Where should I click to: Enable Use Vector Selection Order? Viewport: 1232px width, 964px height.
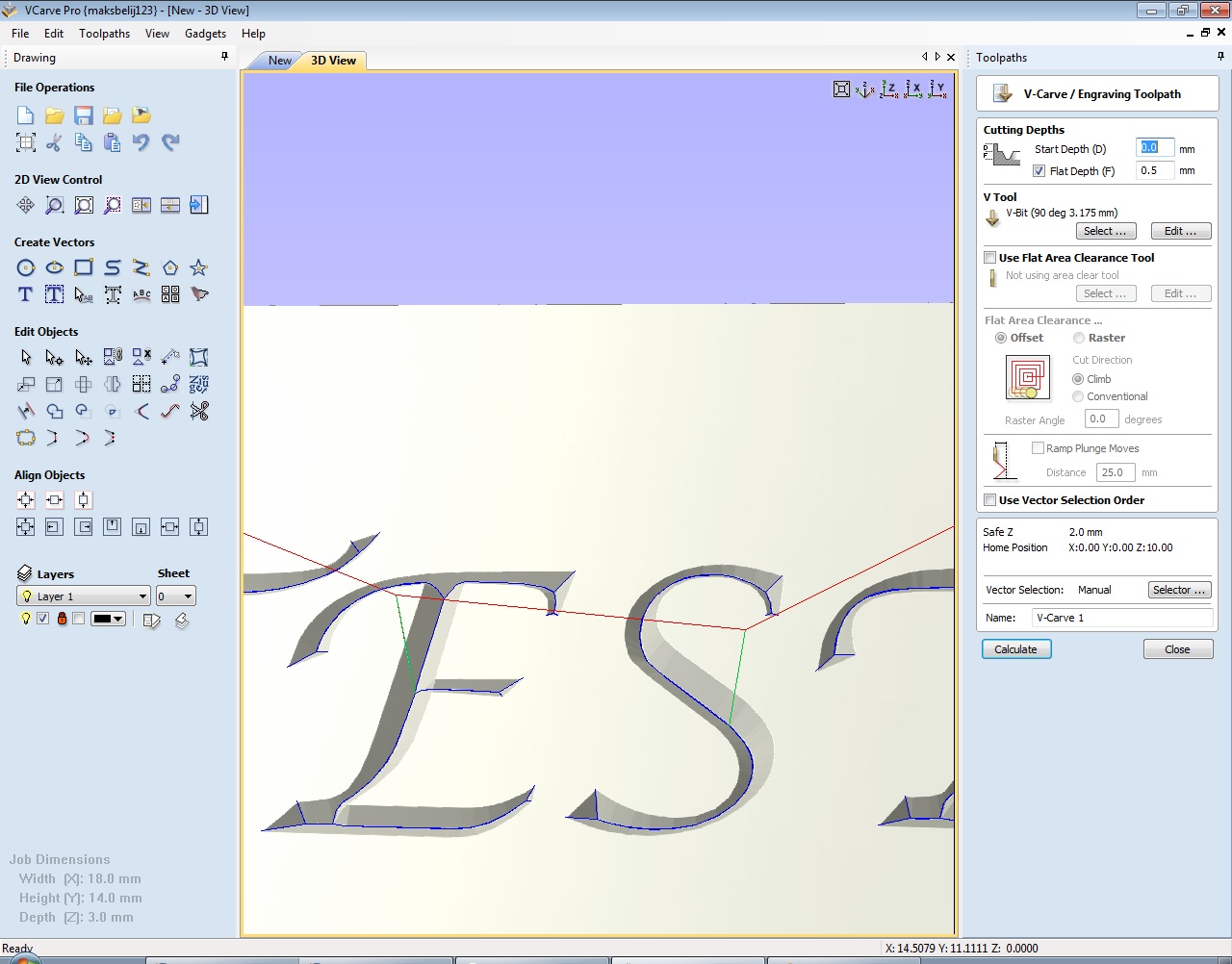click(989, 500)
